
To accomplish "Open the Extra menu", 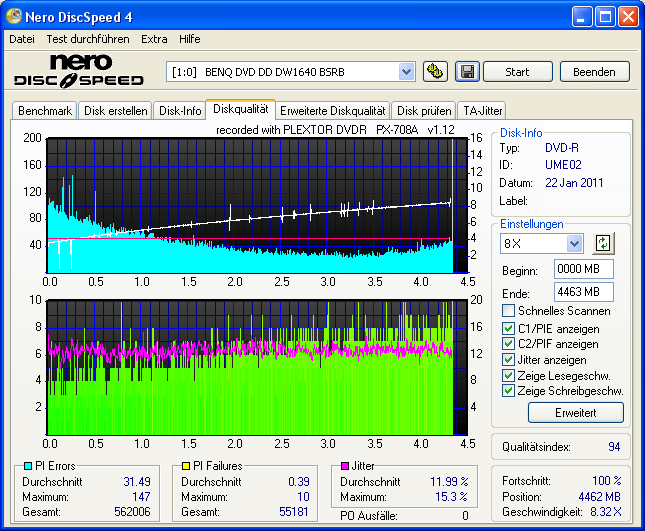I will tap(154, 39).
